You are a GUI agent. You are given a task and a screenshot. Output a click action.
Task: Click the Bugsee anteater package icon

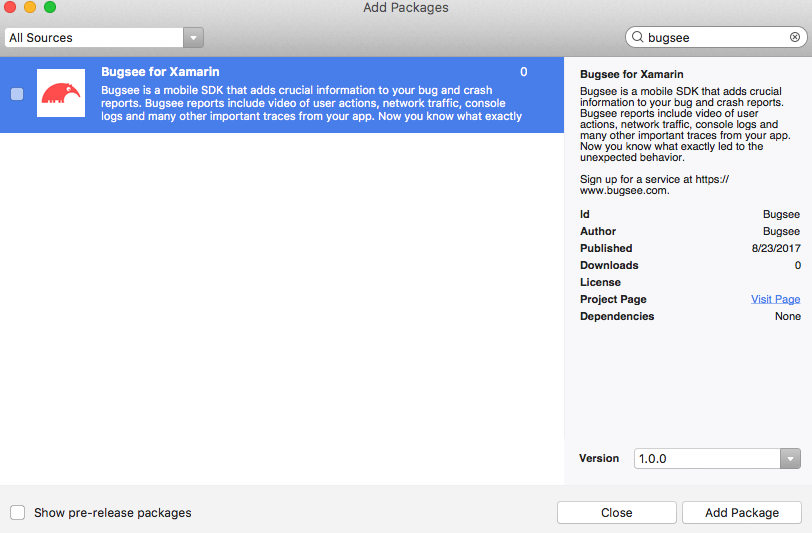coord(61,93)
